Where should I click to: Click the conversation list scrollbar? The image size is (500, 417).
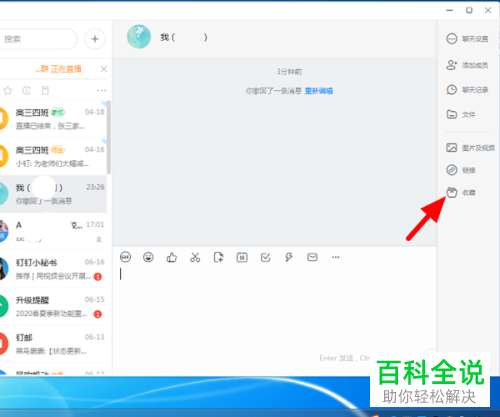point(109,137)
